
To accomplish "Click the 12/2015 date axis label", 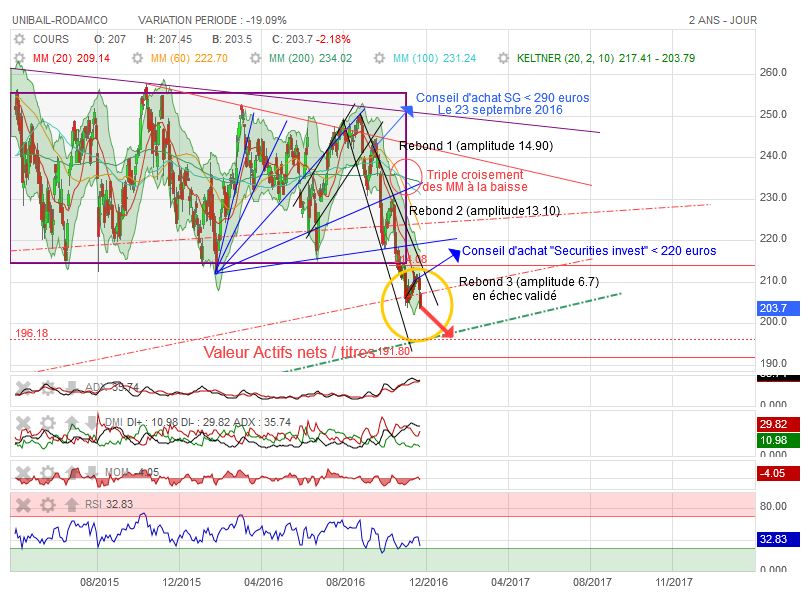I will tap(181, 582).
